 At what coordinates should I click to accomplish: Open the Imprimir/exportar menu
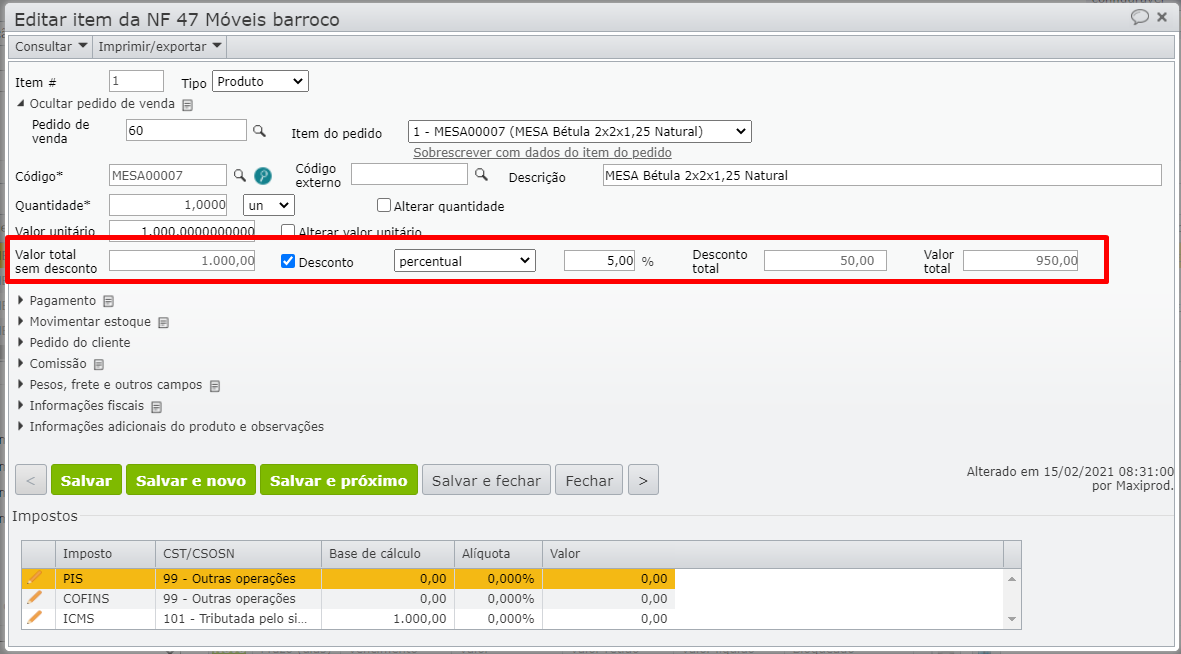tap(159, 47)
